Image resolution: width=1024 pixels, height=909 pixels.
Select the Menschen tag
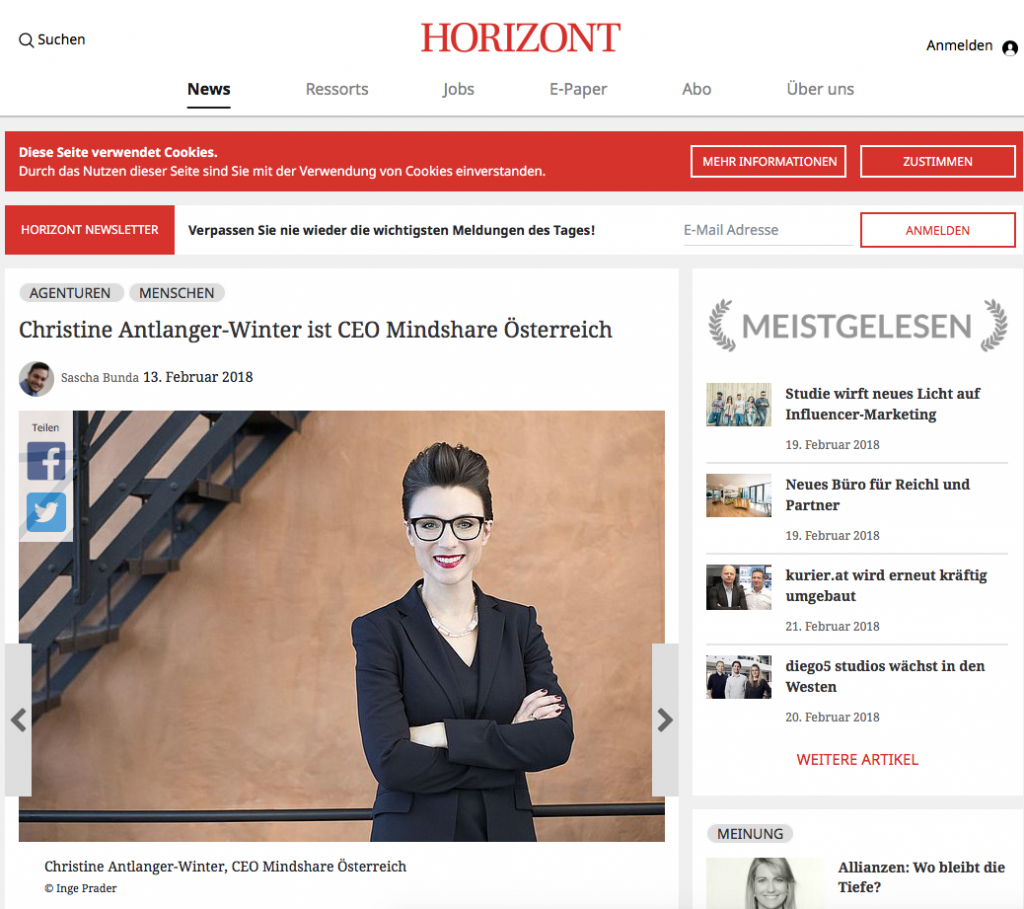coord(177,293)
